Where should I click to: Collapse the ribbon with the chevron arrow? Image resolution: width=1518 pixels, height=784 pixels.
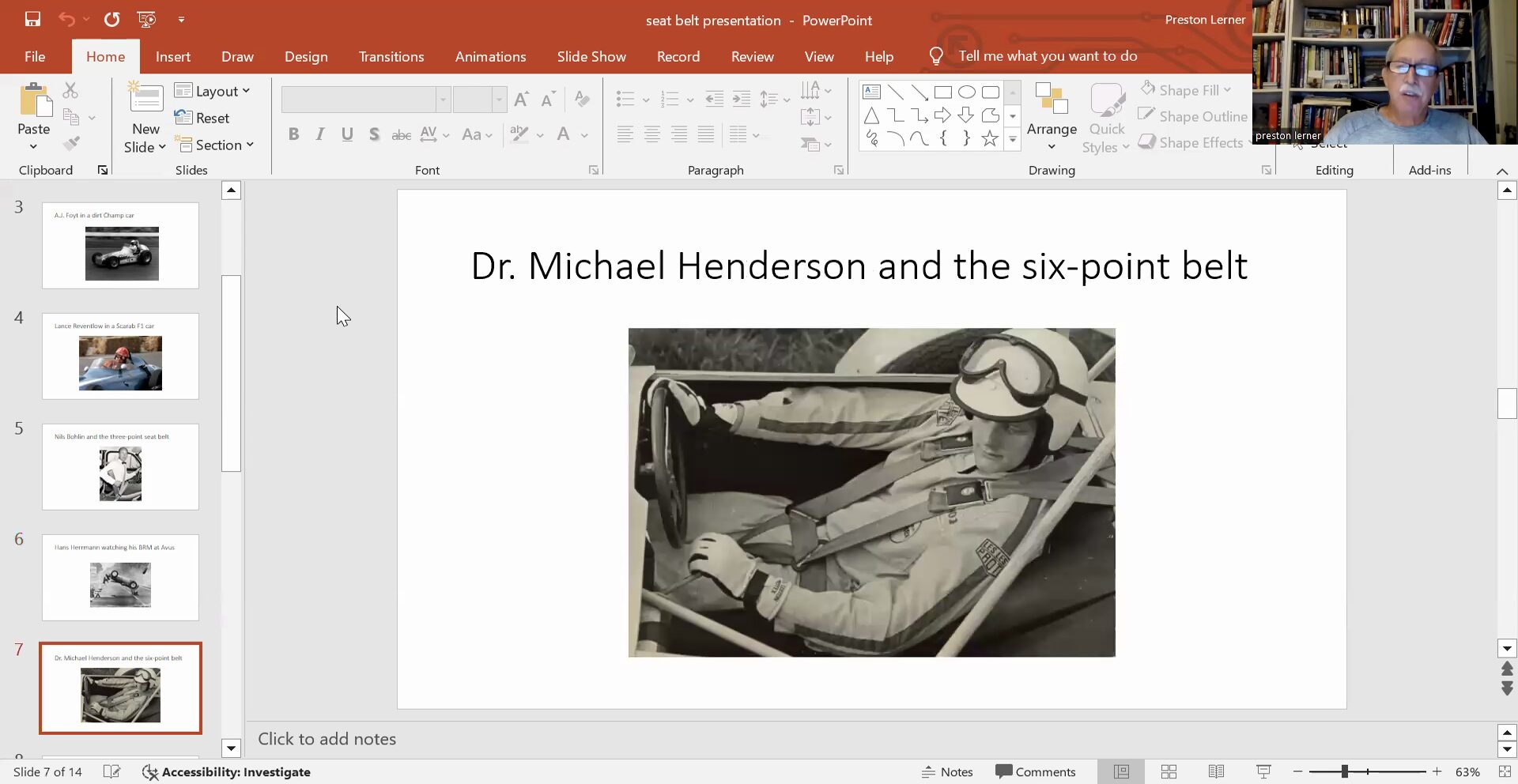pyautogui.click(x=1502, y=171)
